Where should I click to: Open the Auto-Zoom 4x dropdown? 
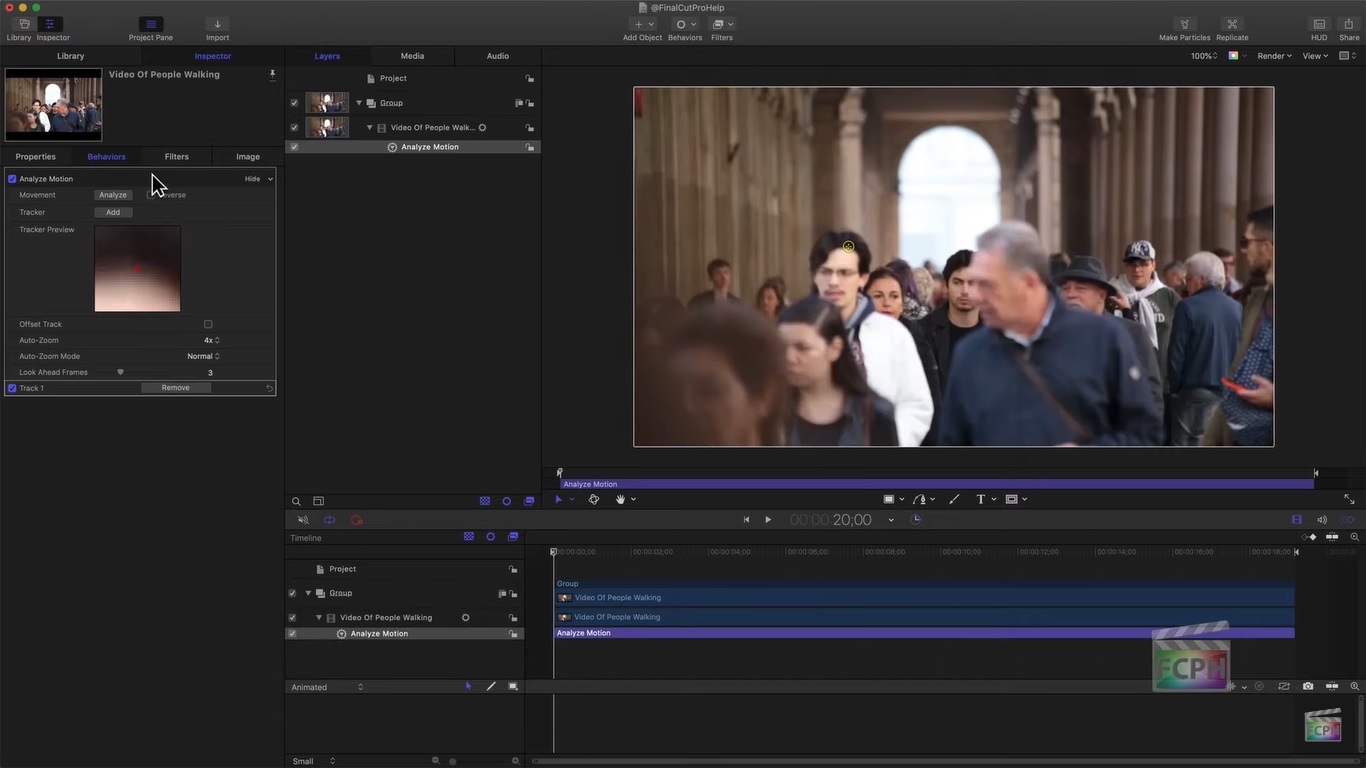pos(212,340)
